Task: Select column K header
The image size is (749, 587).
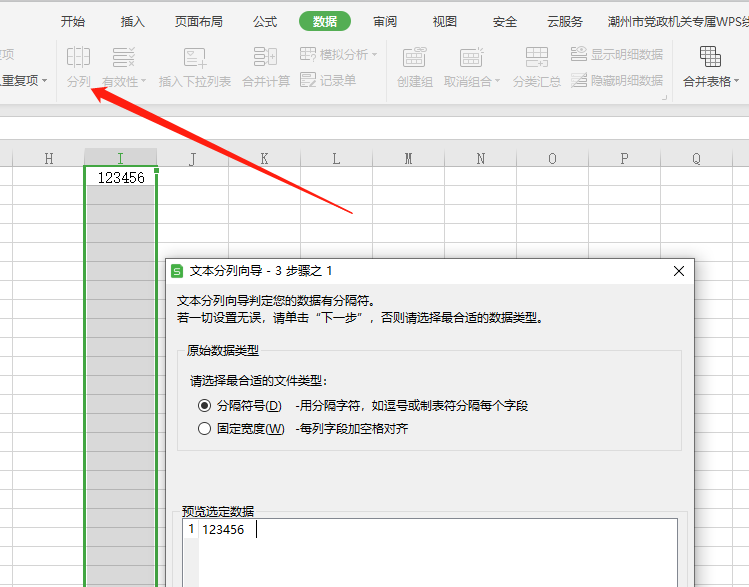Action: [264, 158]
